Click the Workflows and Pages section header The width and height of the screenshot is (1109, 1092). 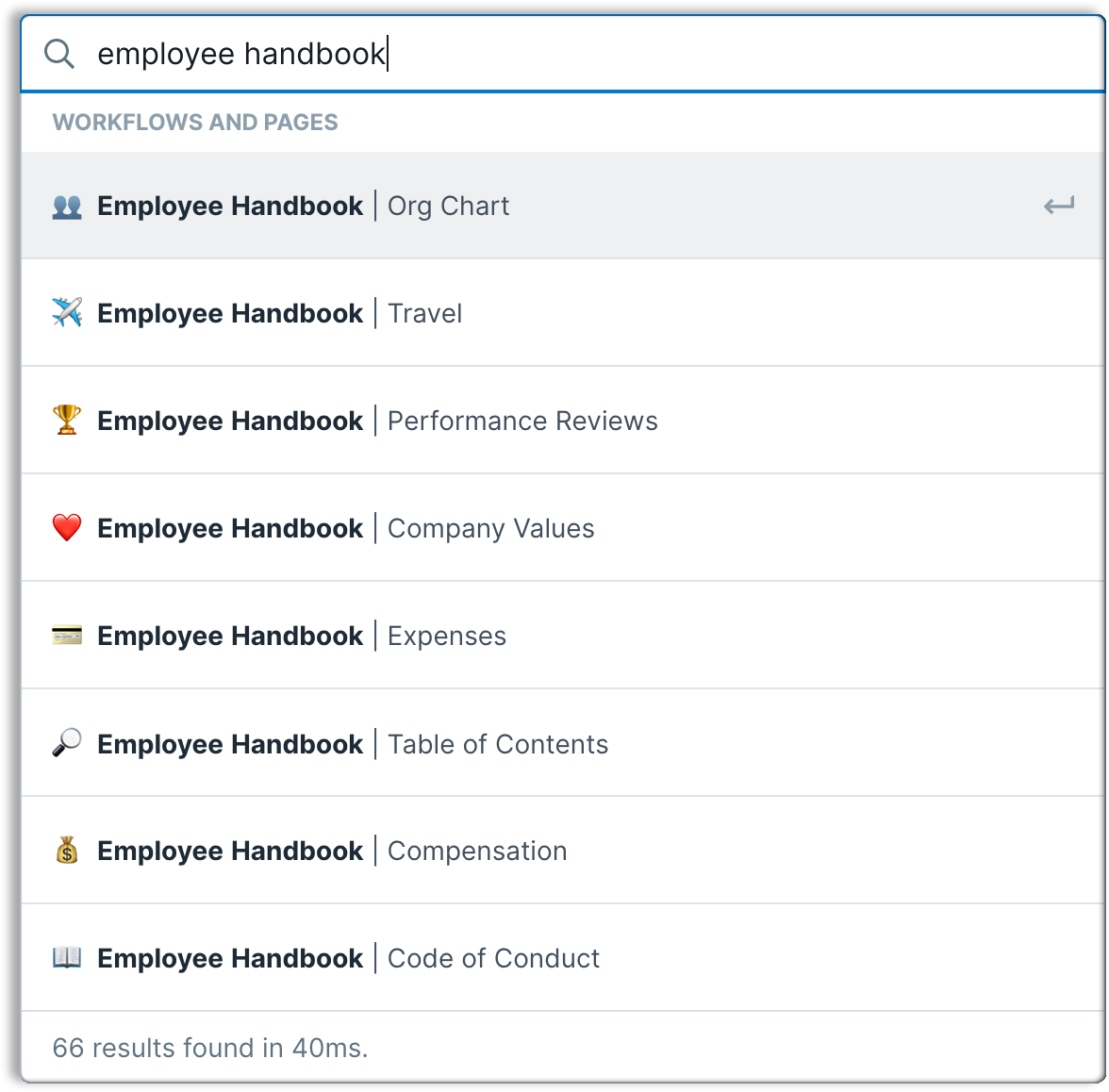195,123
